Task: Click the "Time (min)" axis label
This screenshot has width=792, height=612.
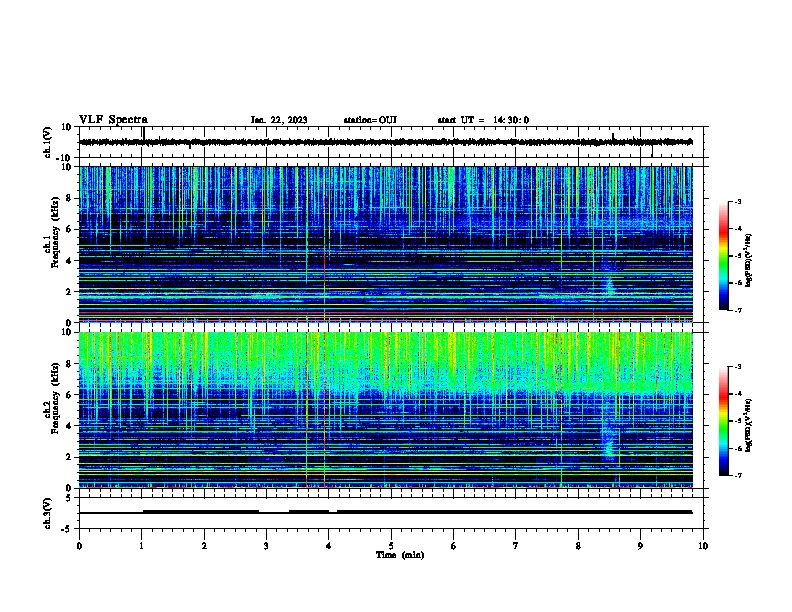Action: tap(400, 555)
